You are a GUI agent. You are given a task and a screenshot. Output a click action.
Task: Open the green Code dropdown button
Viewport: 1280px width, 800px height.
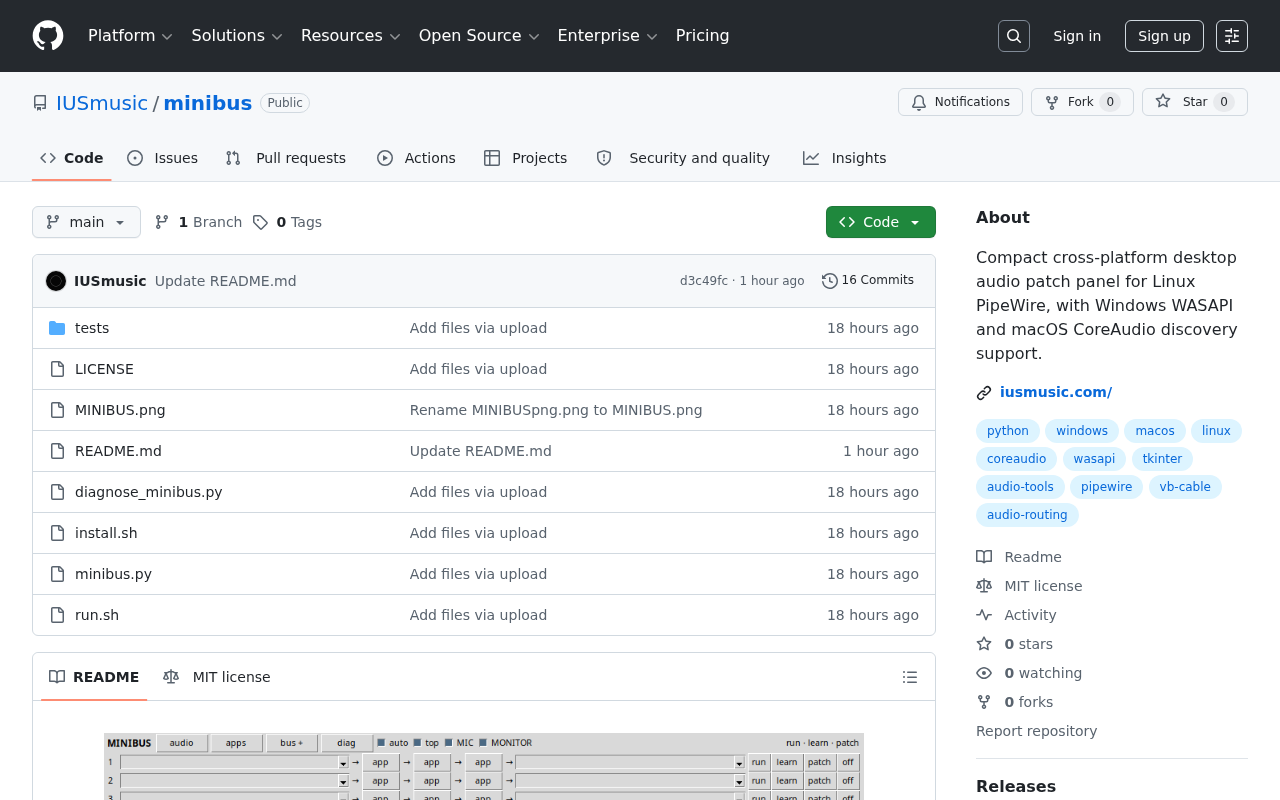pyautogui.click(x=881, y=222)
